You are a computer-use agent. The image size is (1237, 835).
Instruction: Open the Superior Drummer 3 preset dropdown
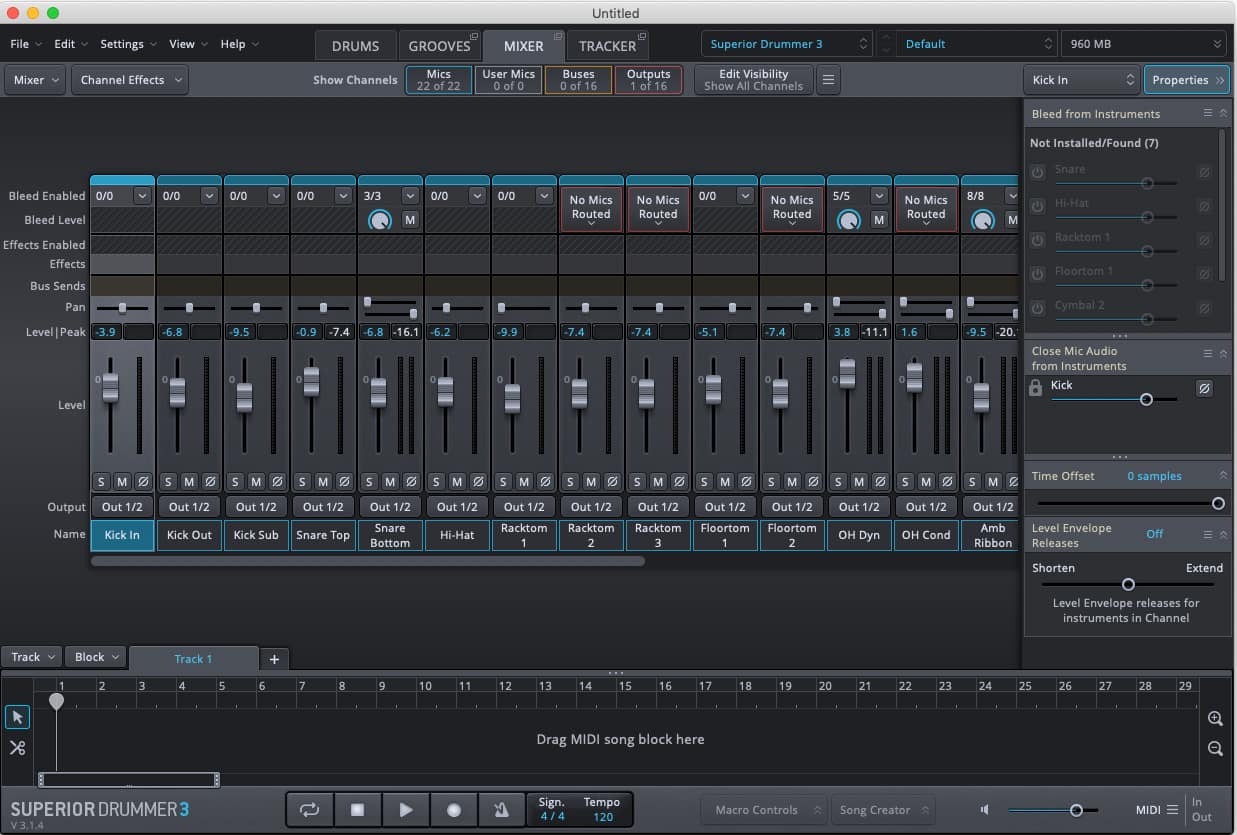pos(786,43)
